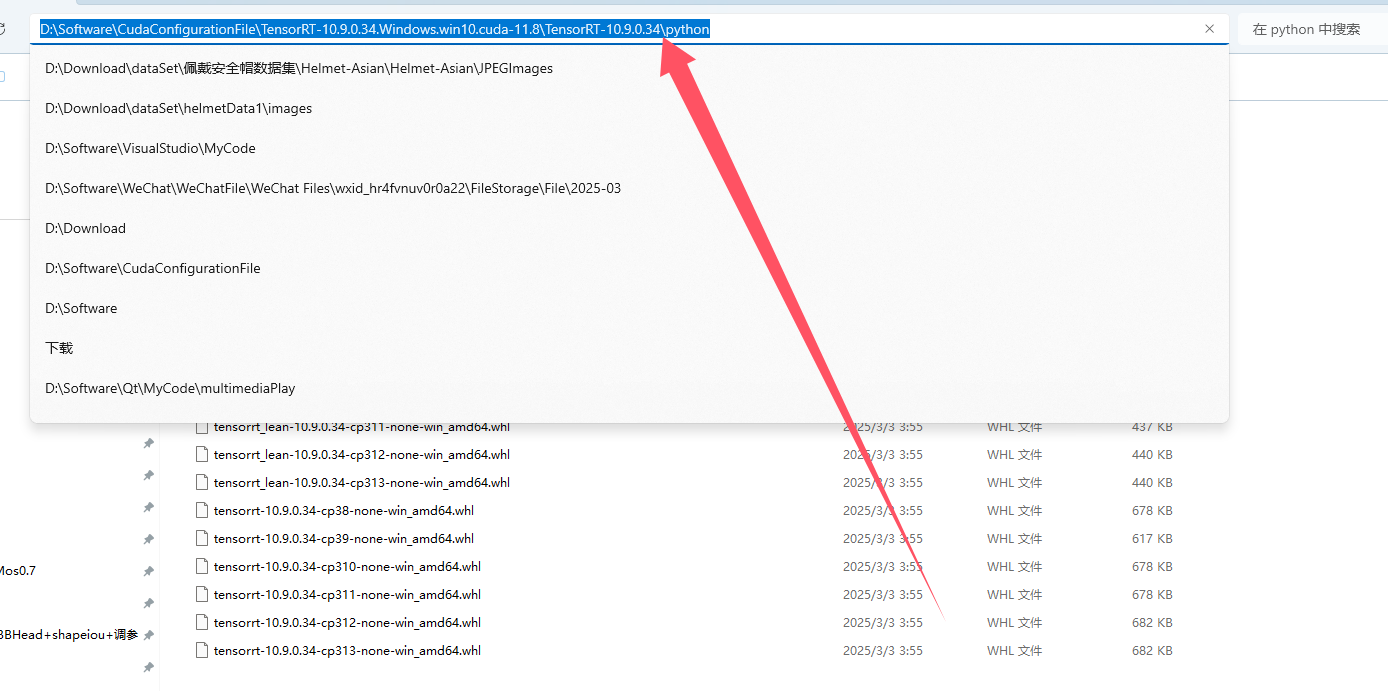Image resolution: width=1388 pixels, height=691 pixels.
Task: Tick the checkbox for tensorrt_lean-cp311 row
Action: coord(203,426)
